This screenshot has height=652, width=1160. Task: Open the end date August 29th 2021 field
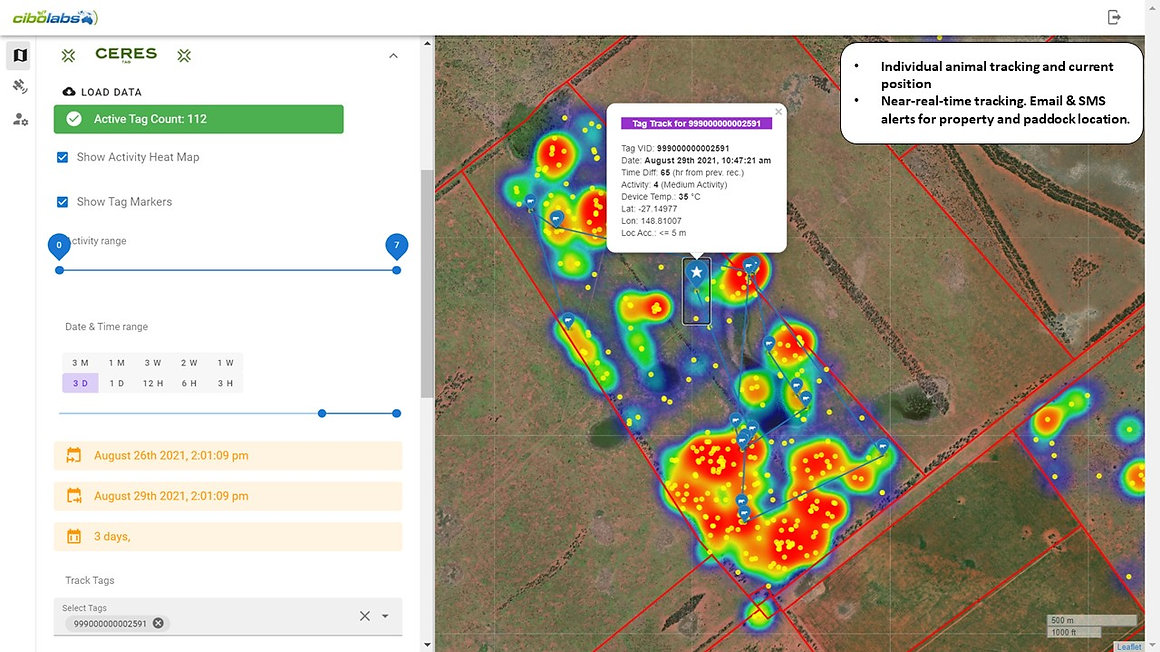228,496
